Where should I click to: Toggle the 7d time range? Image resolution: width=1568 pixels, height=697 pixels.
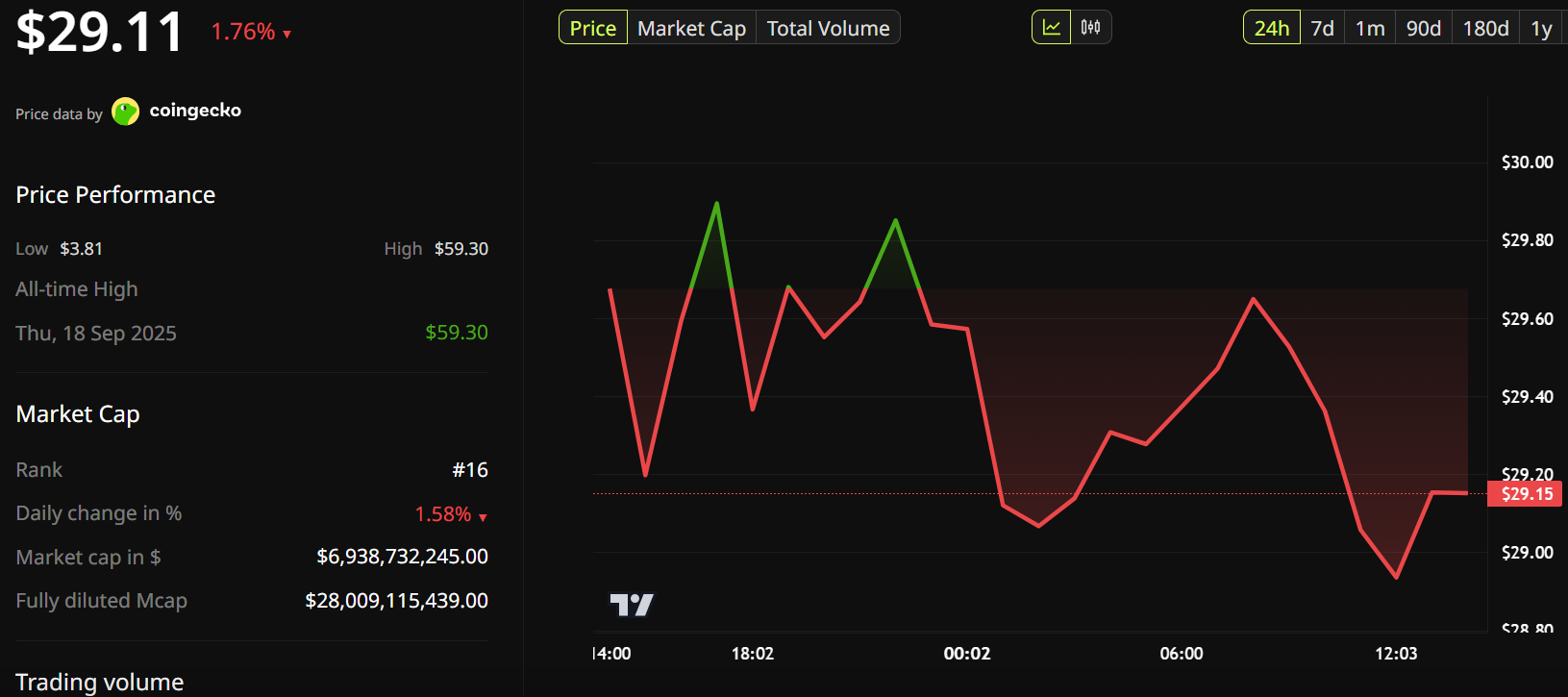(x=1322, y=27)
